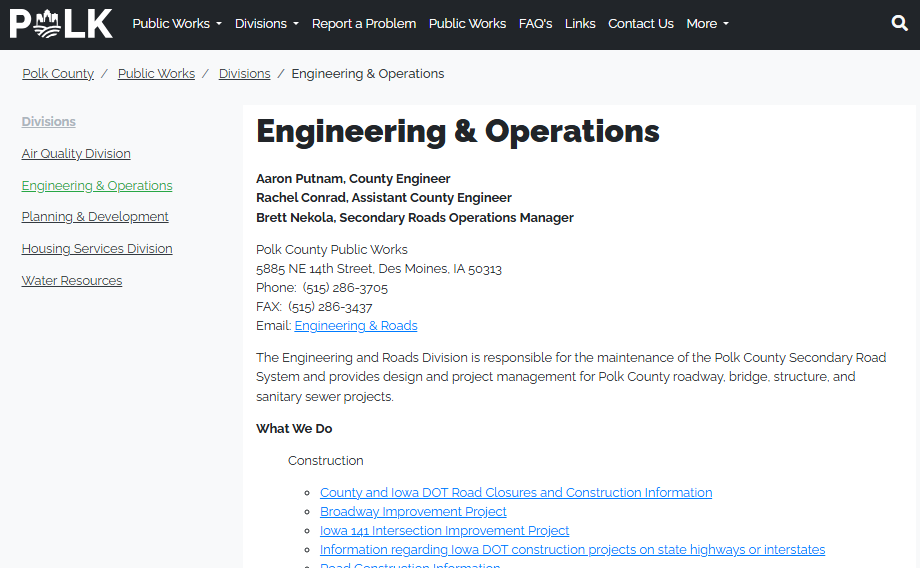920x568 pixels.
Task: Open the More dropdown menu
Action: (x=707, y=23)
